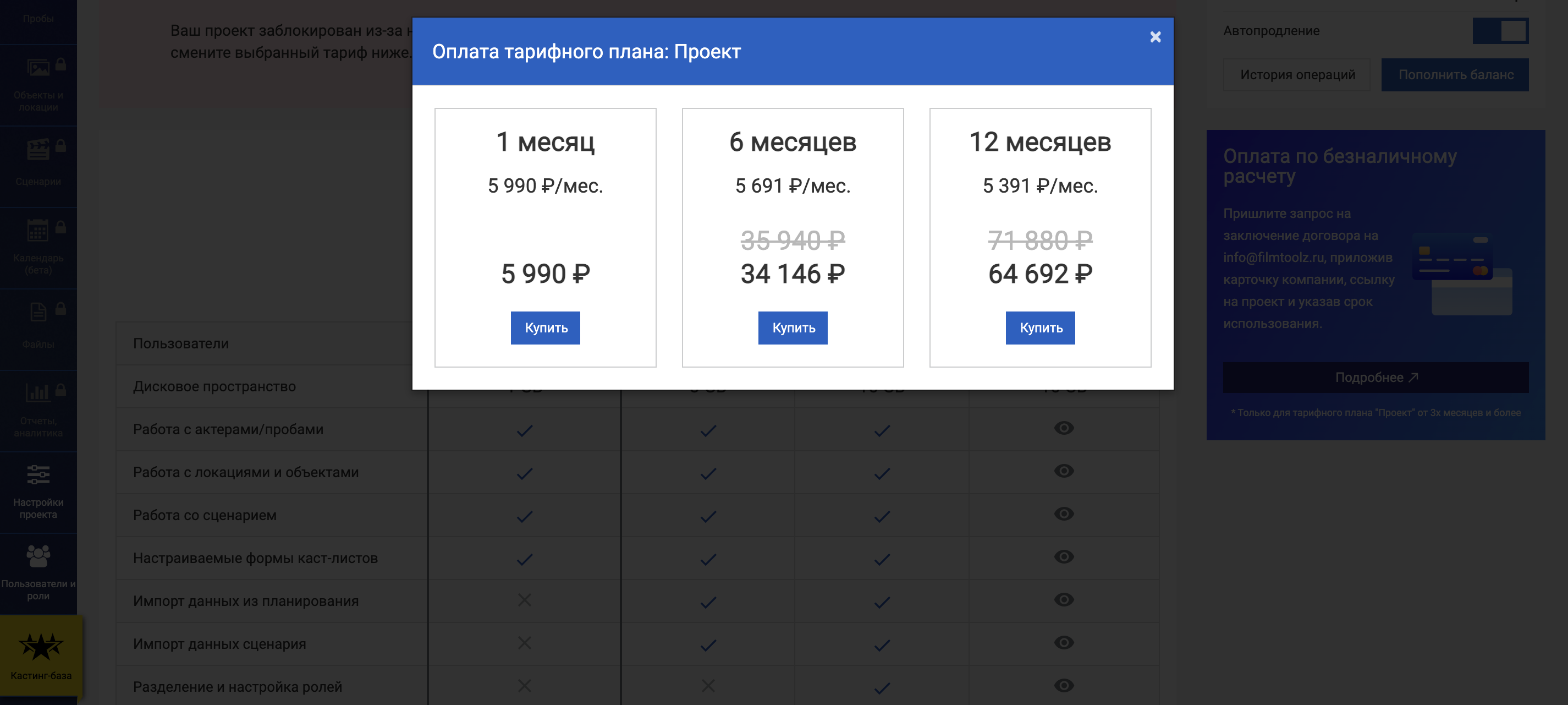
Task: Click eye icon in Разделение и настройка ролей row
Action: click(1064, 686)
